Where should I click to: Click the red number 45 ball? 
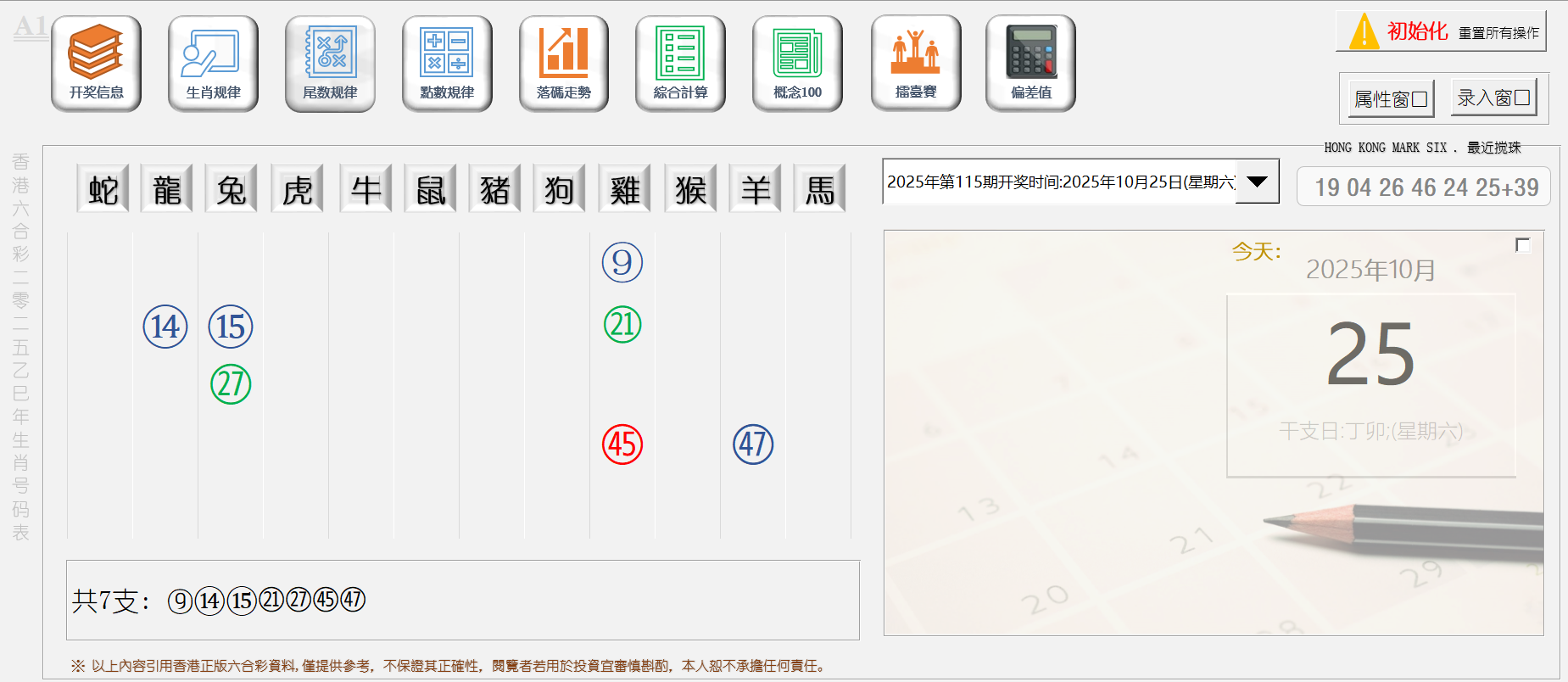(622, 444)
